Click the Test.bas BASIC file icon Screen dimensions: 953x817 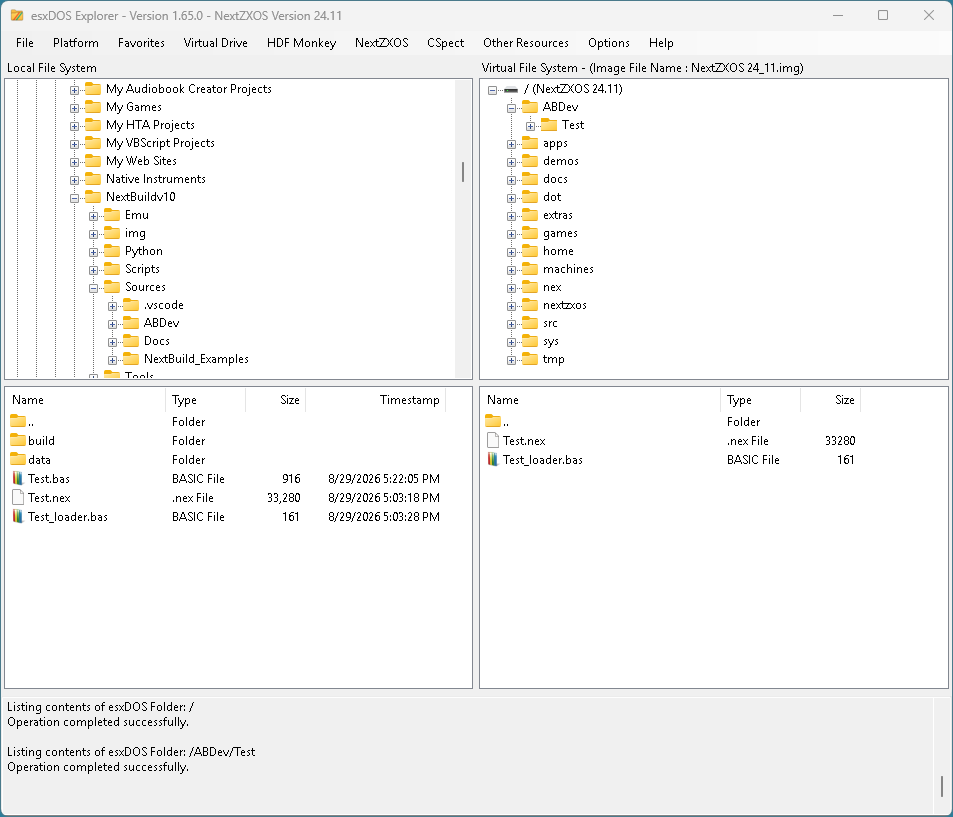(18, 478)
